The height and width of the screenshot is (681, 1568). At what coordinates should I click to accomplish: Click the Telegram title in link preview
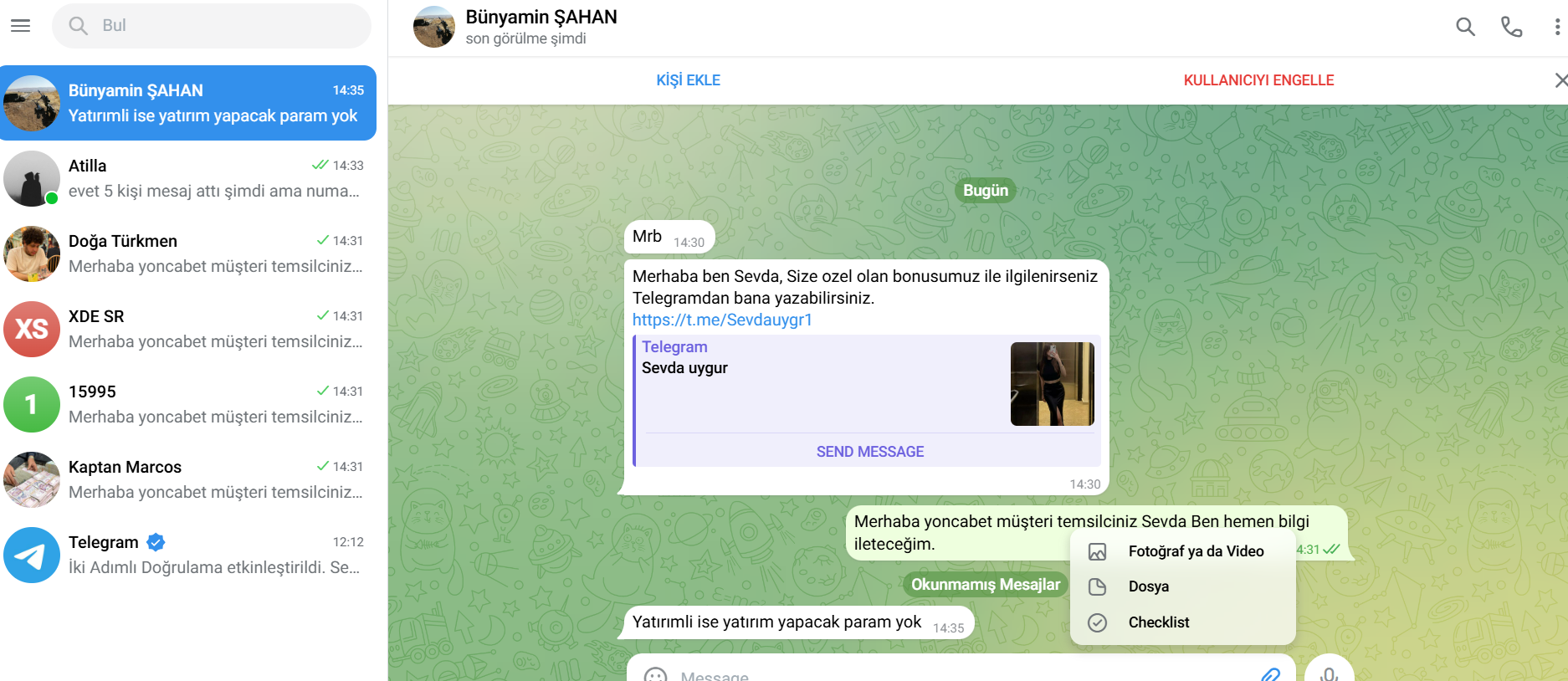674,346
